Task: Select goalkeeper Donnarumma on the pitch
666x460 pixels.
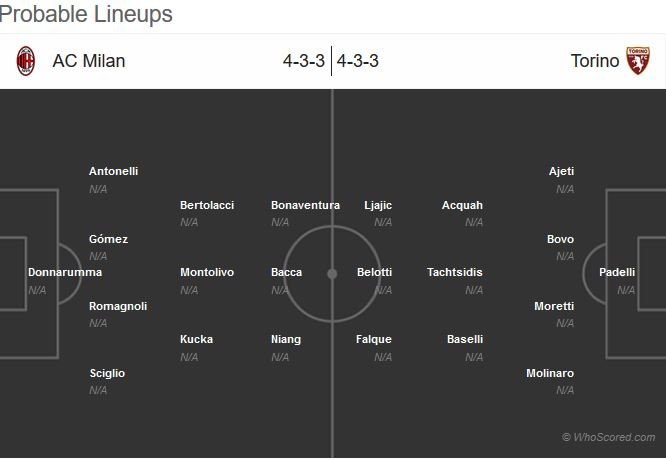Action: pos(65,272)
